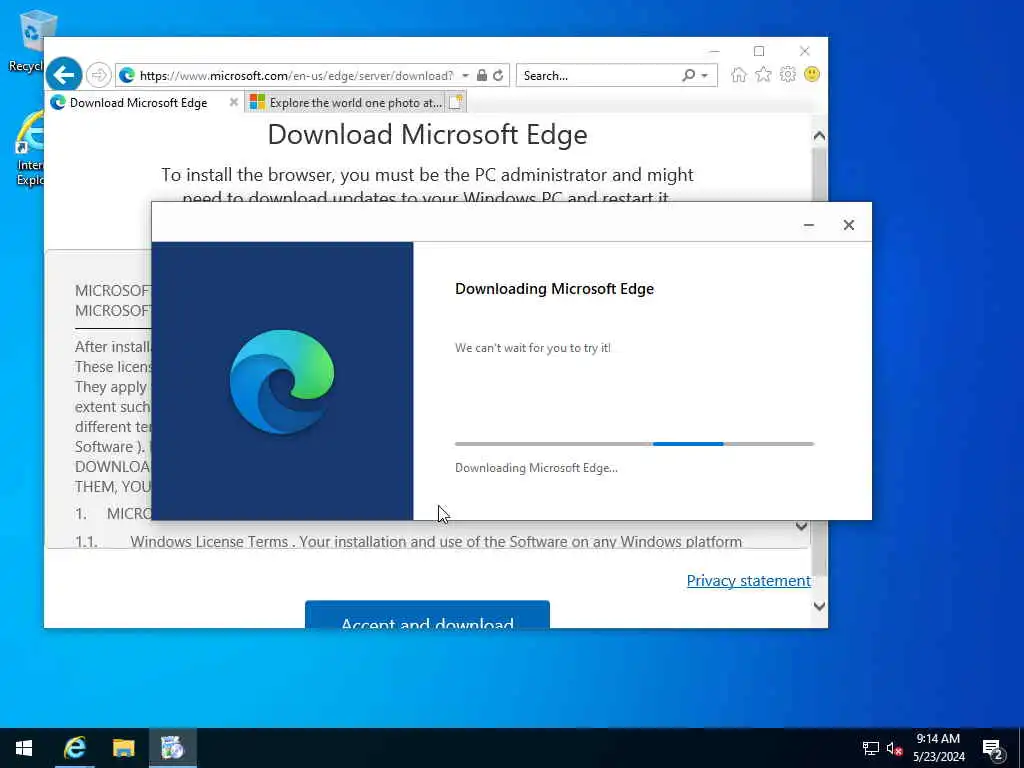Refresh the page with the reload icon

point(498,75)
